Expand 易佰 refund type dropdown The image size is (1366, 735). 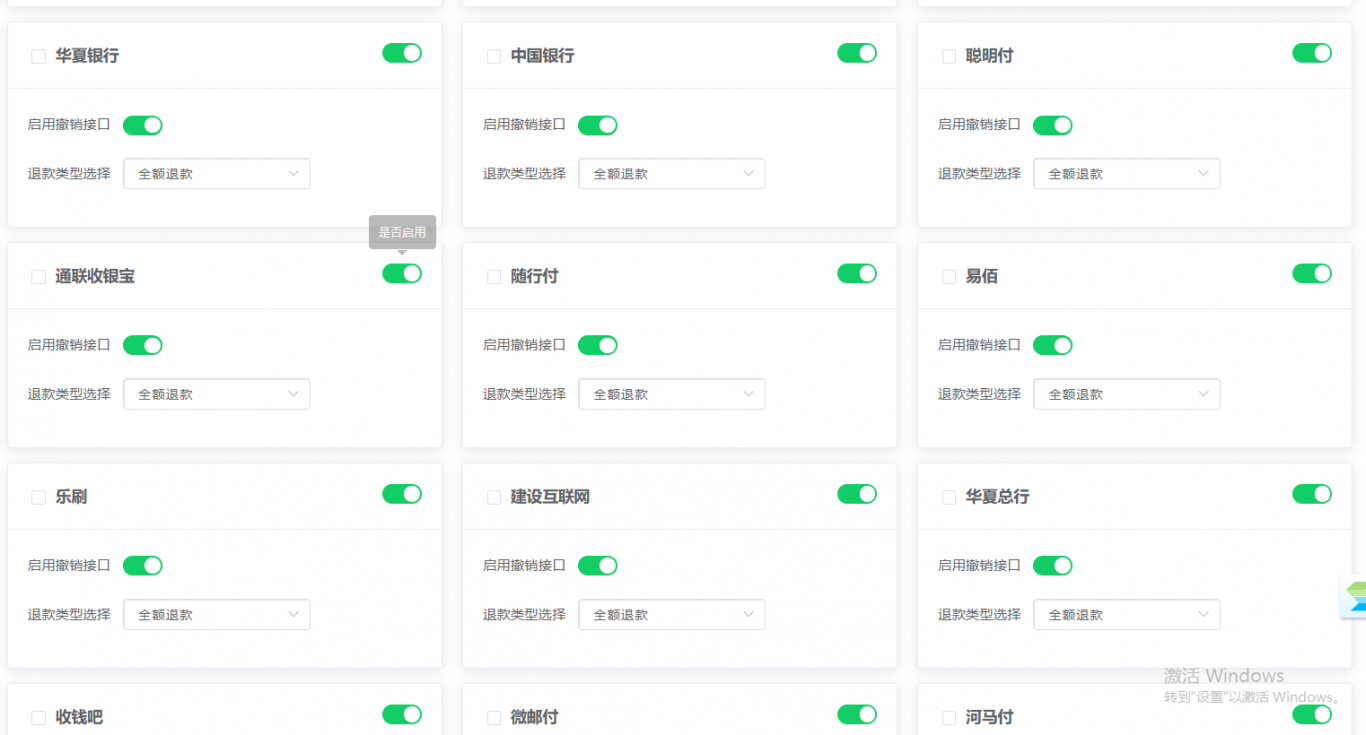[x=1127, y=394]
